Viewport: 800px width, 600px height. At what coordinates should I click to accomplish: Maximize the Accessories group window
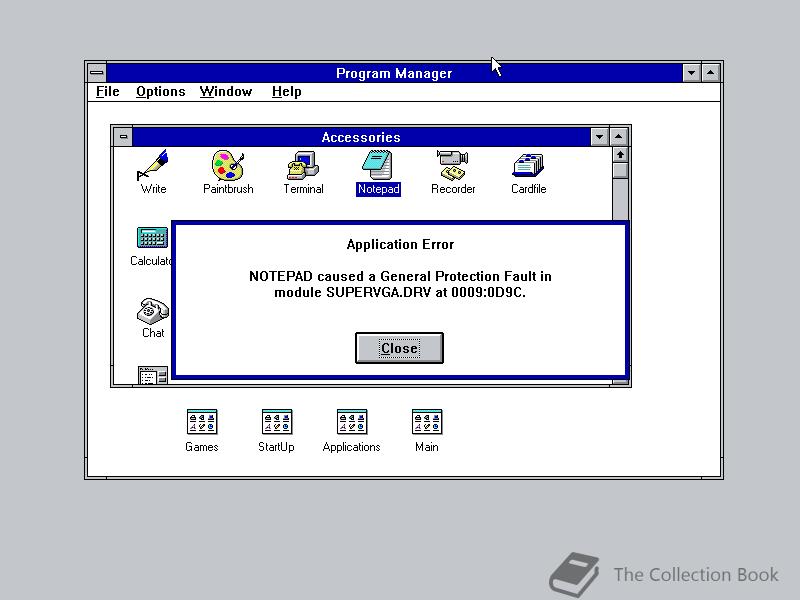tap(618, 137)
